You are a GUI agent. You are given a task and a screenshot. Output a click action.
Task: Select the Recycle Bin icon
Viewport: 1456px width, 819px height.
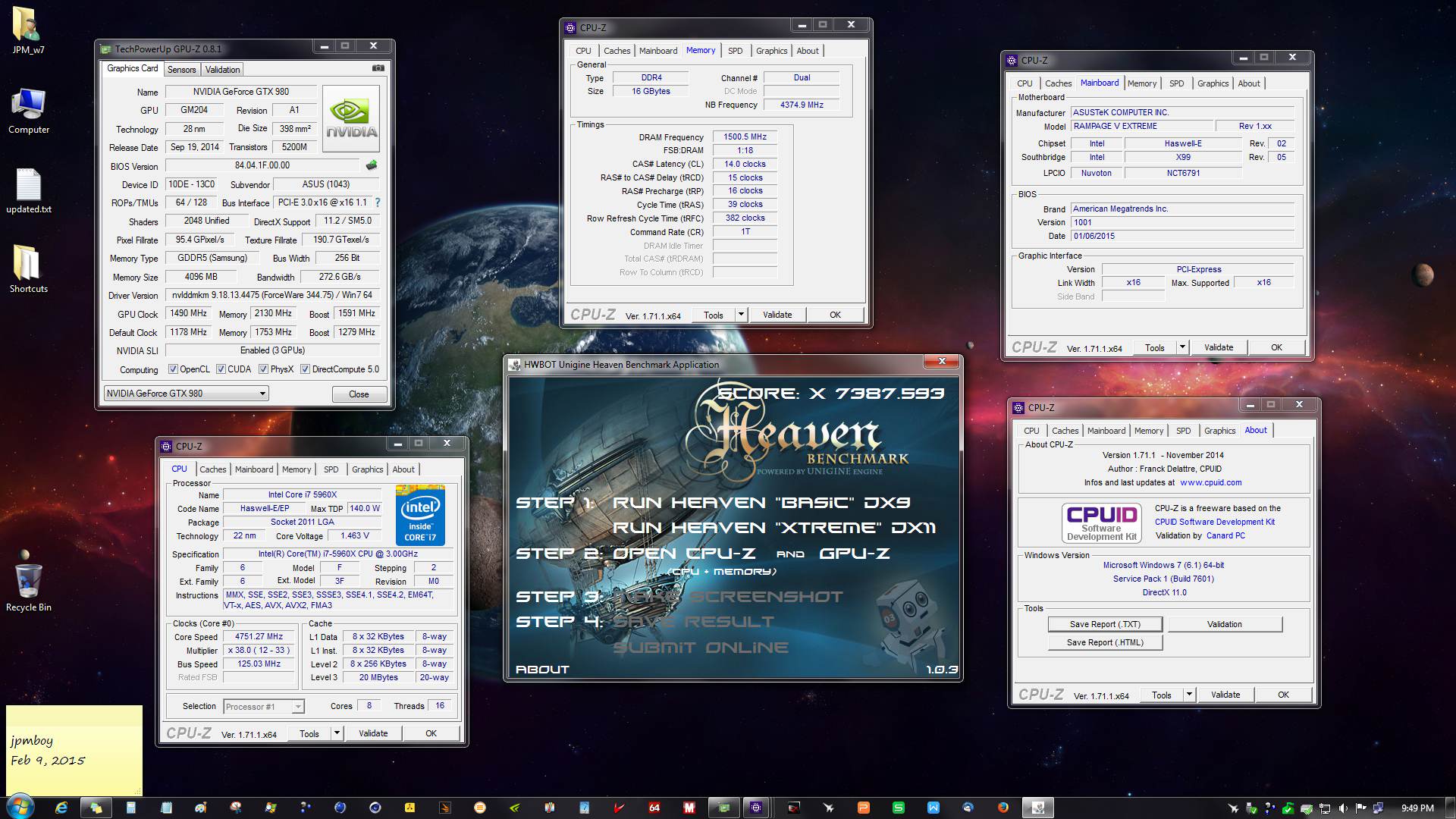[x=28, y=587]
